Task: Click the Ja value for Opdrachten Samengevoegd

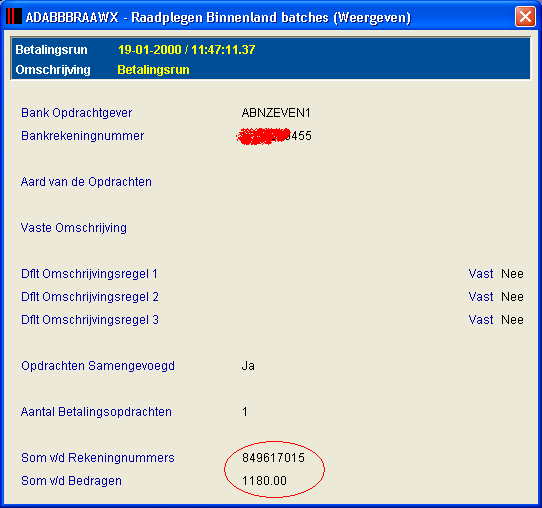Action: click(x=248, y=366)
